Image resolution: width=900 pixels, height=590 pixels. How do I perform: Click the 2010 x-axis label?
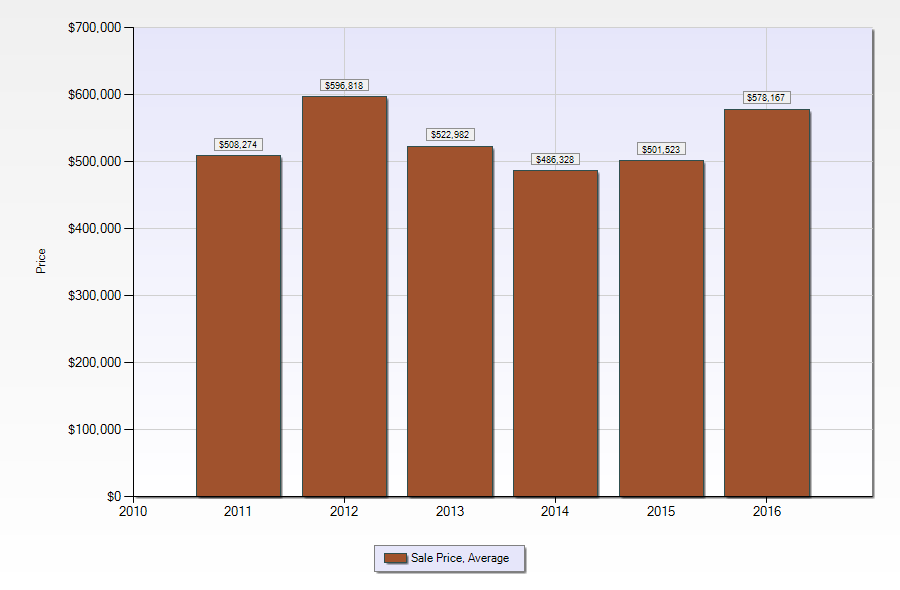[133, 511]
